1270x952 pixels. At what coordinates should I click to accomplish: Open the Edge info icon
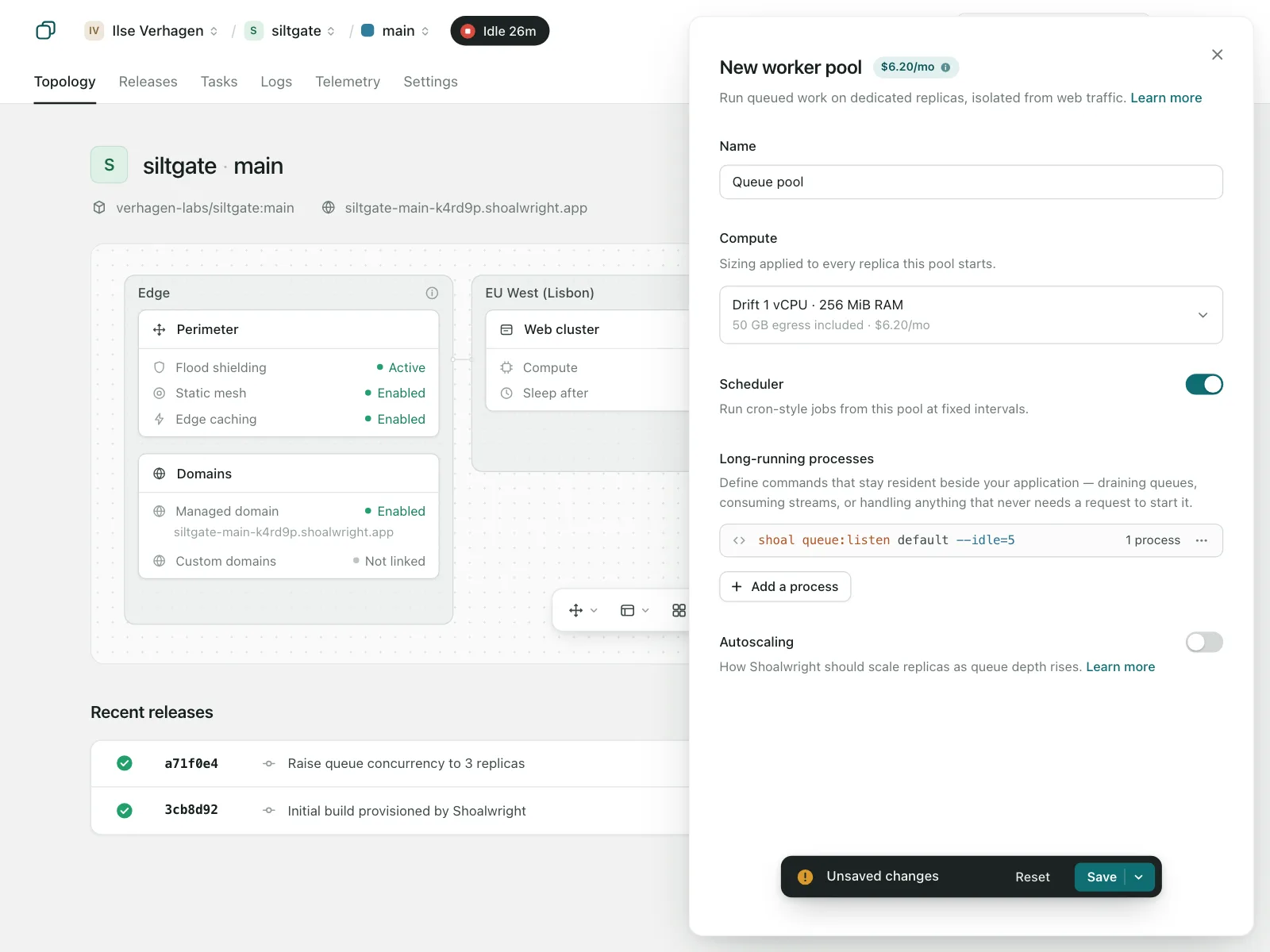click(x=432, y=293)
